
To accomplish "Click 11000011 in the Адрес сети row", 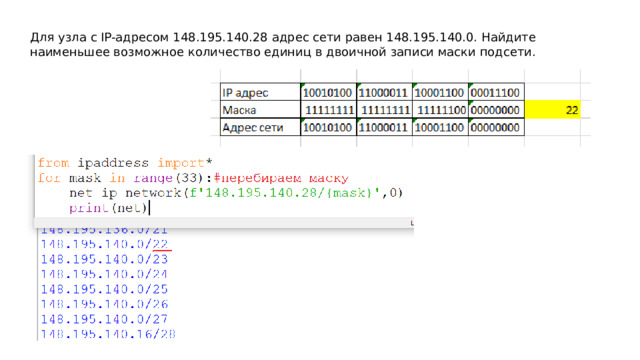I will click(x=384, y=127).
